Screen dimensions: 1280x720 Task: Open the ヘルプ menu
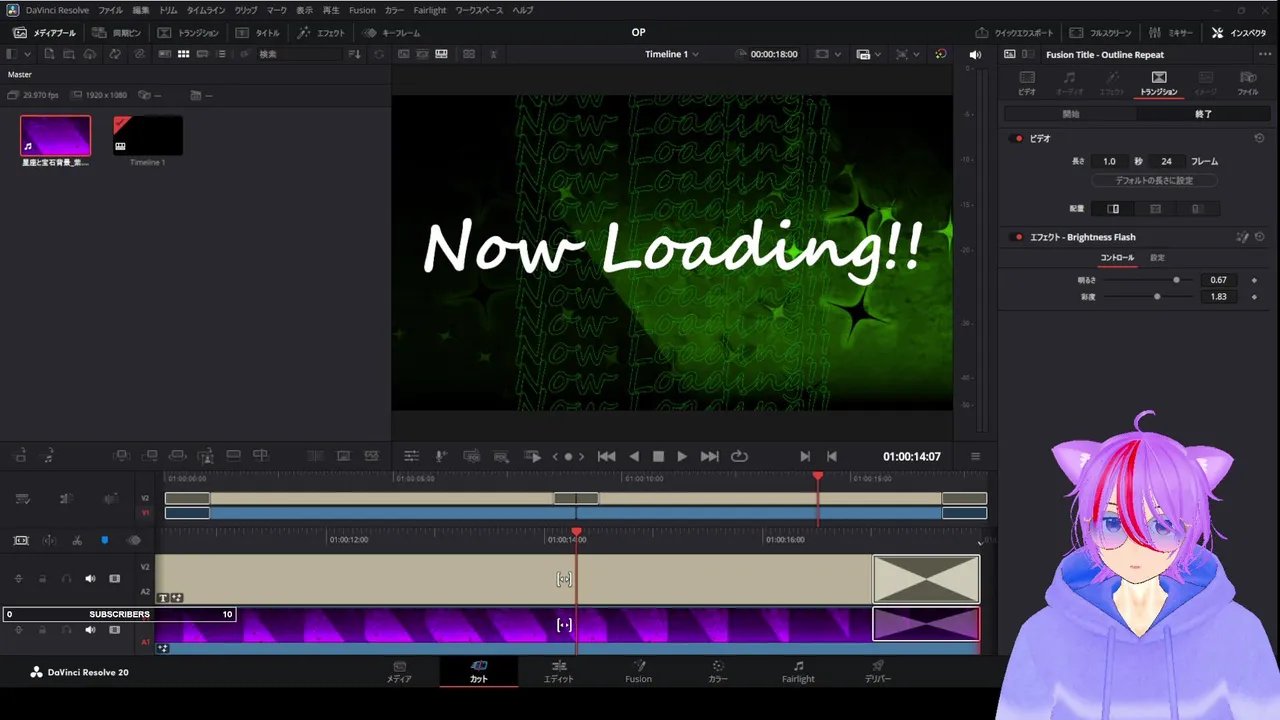(x=523, y=10)
